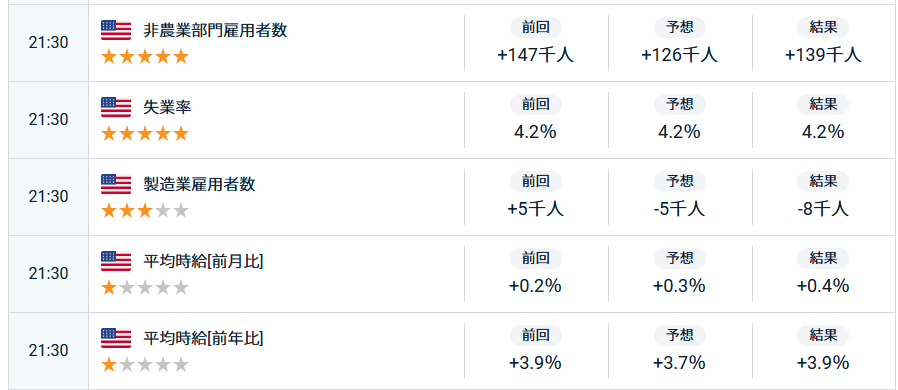Click the five-star rating under 失業率

pyautogui.click(x=145, y=133)
